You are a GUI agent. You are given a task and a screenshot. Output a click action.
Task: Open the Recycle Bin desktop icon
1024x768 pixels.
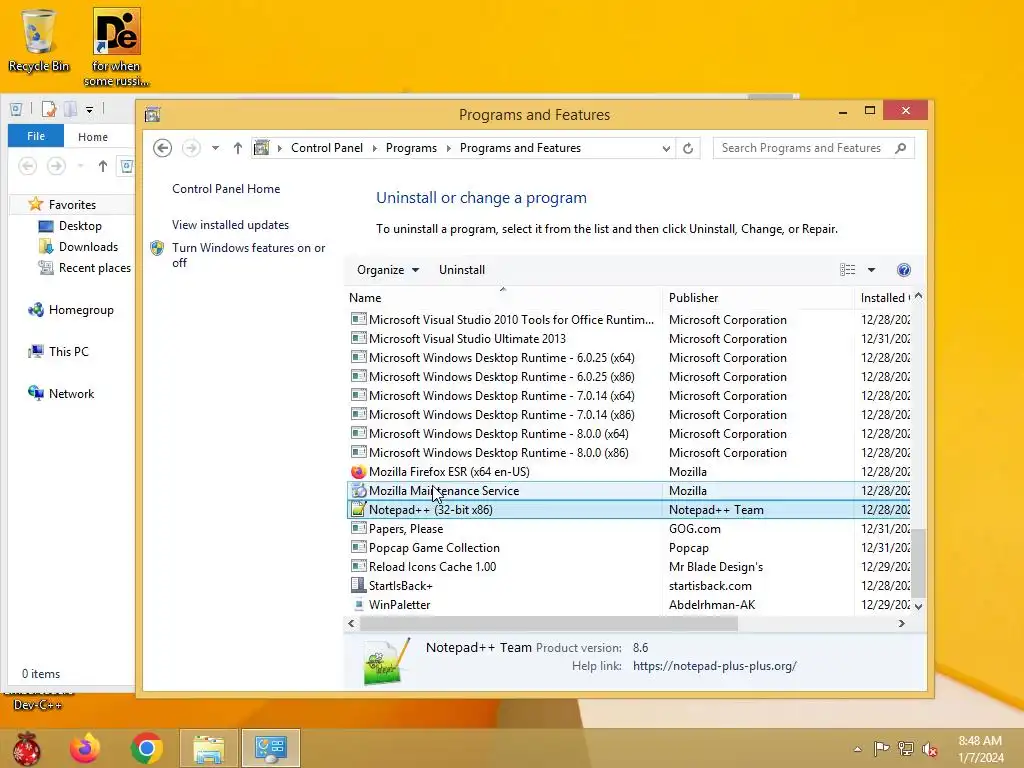point(39,40)
